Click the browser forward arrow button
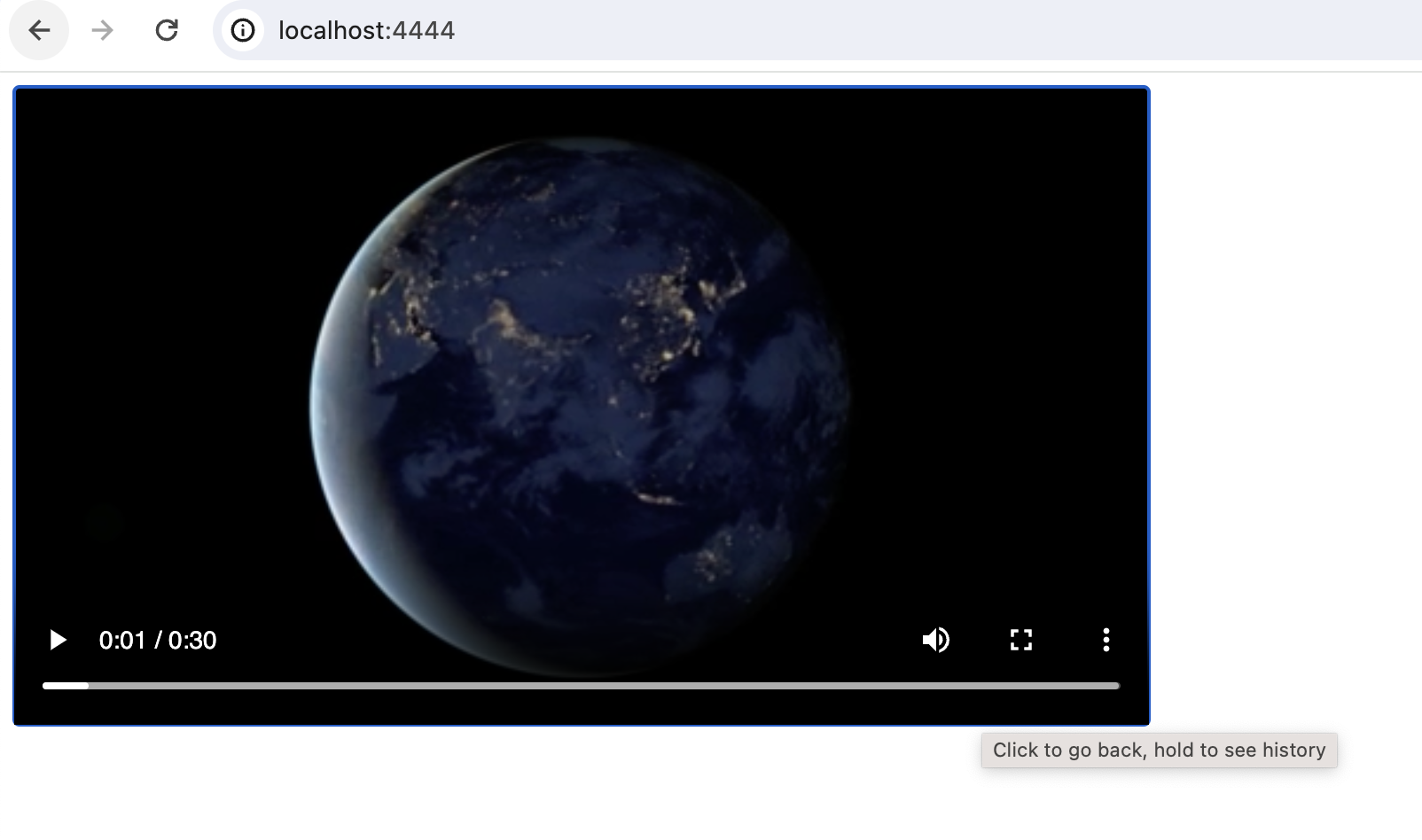Viewport: 1422px width, 840px height. tap(103, 30)
